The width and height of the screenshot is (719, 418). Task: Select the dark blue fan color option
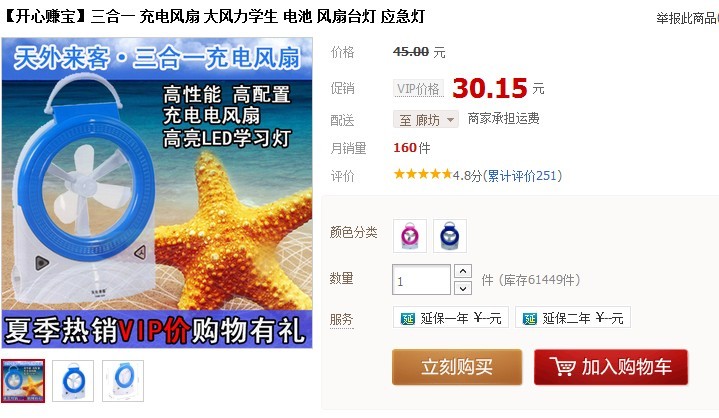pyautogui.click(x=450, y=236)
